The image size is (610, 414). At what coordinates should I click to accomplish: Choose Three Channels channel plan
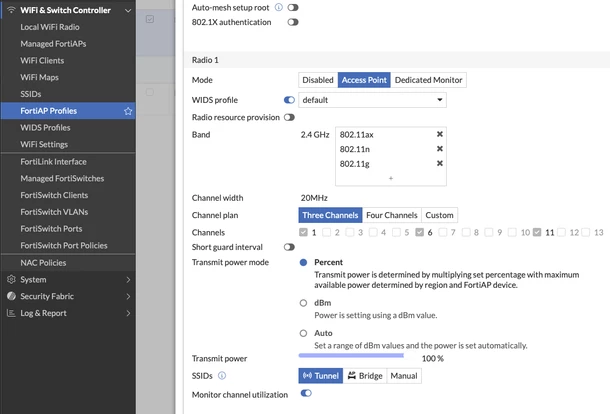point(330,215)
